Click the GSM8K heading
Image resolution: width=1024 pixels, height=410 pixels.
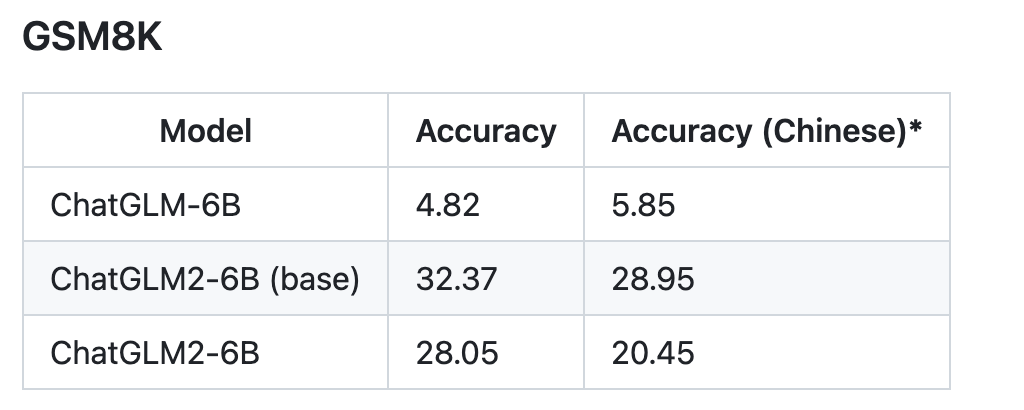point(92,37)
